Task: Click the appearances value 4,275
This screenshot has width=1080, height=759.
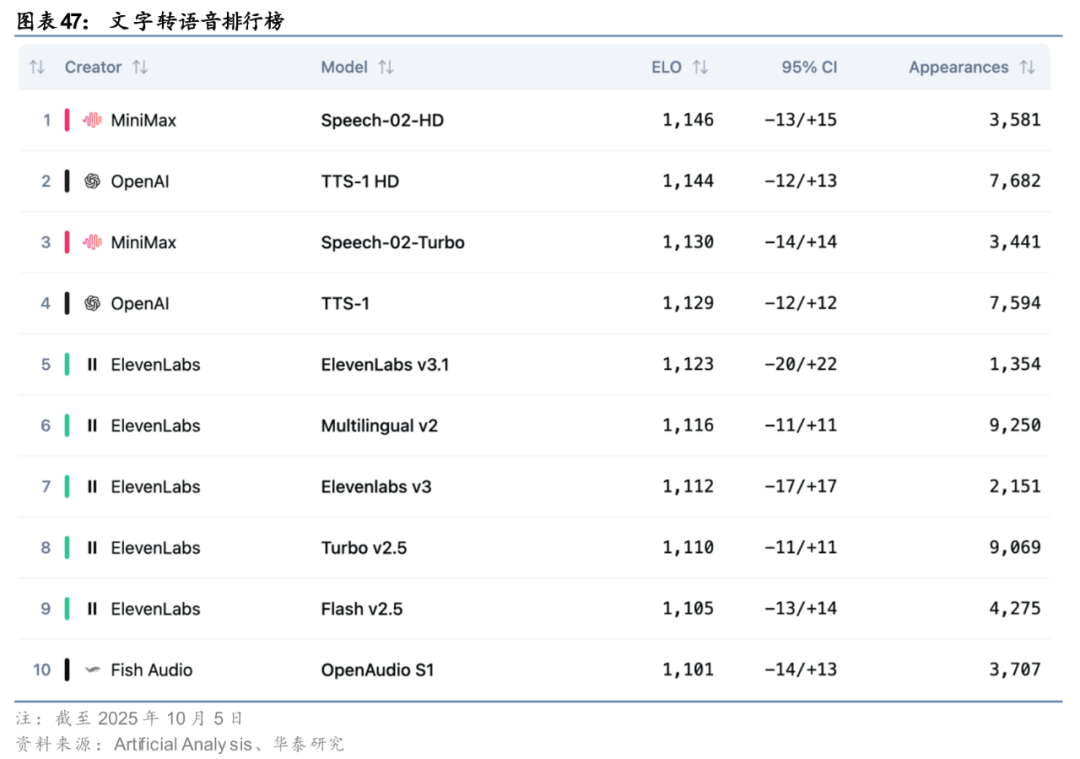Action: point(1015,608)
